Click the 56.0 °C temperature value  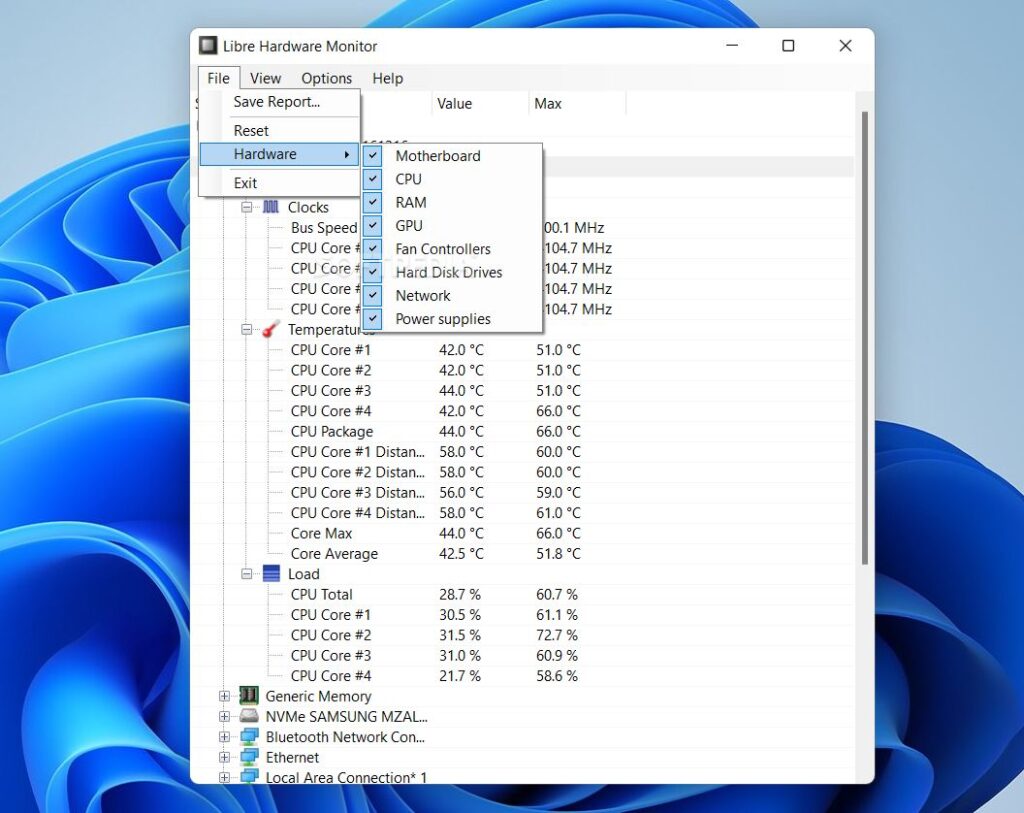(x=461, y=492)
